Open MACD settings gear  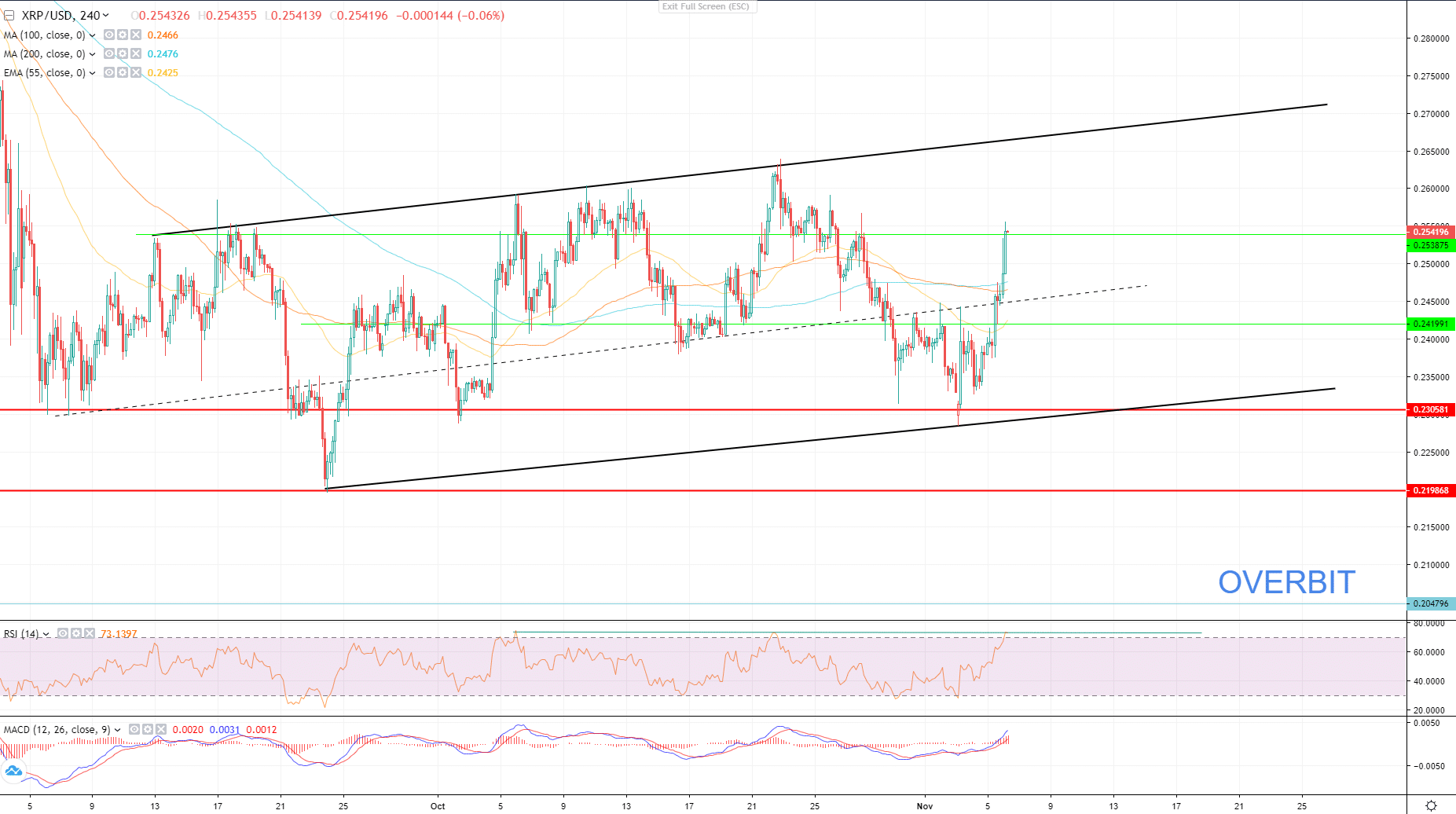click(148, 730)
